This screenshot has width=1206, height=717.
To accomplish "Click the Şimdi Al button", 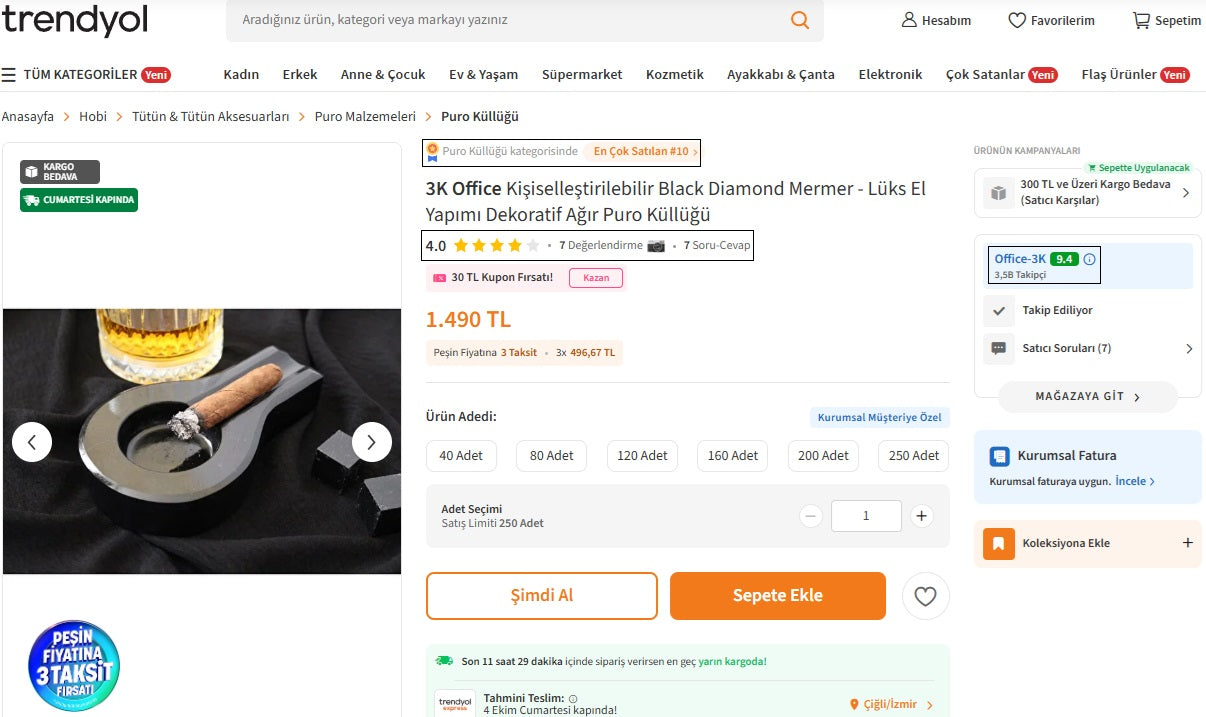I will [x=542, y=596].
